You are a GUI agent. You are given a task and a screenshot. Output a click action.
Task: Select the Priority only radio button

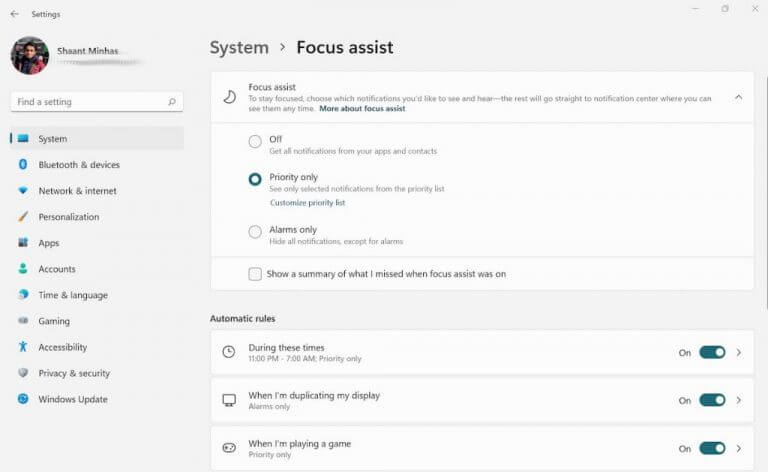click(255, 179)
